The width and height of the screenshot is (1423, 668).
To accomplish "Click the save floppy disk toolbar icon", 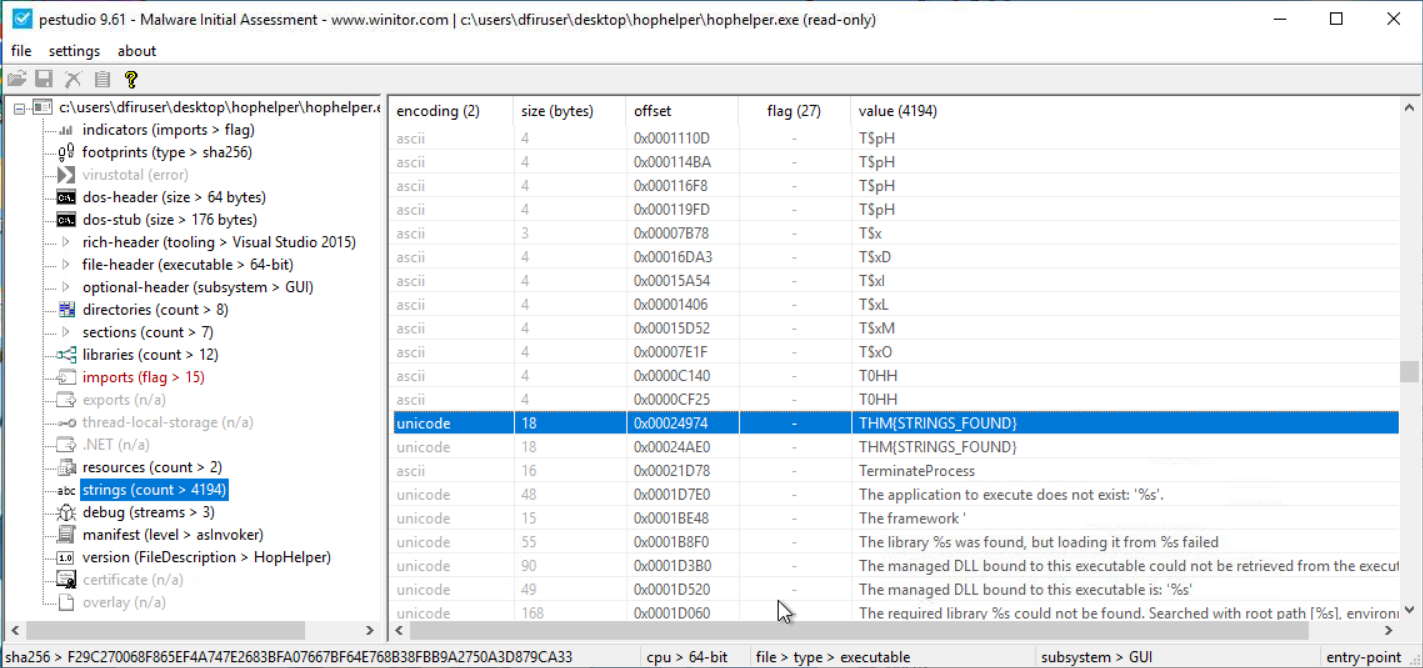I will [x=44, y=79].
